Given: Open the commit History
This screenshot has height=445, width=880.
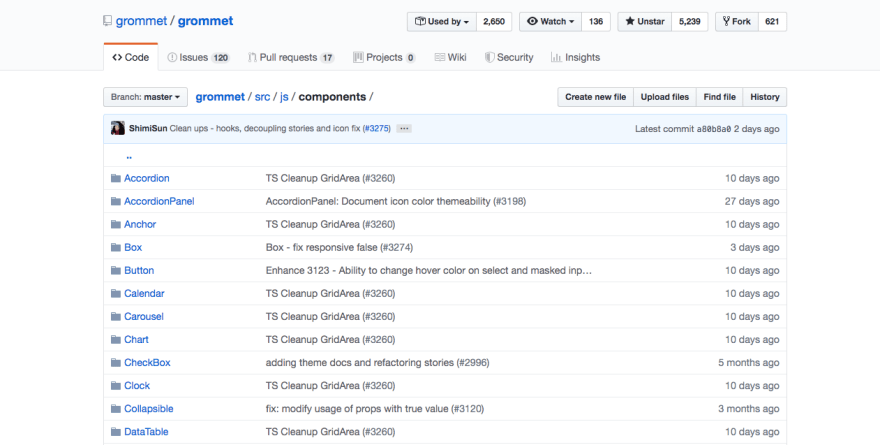Looking at the screenshot, I should point(765,97).
